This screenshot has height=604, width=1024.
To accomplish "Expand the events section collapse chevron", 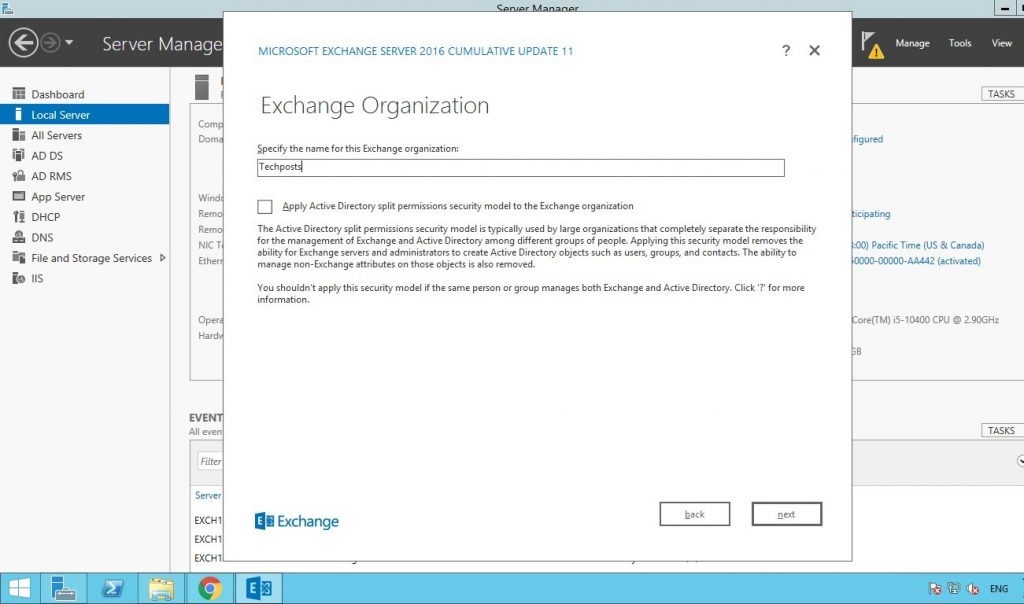I will 1020,461.
